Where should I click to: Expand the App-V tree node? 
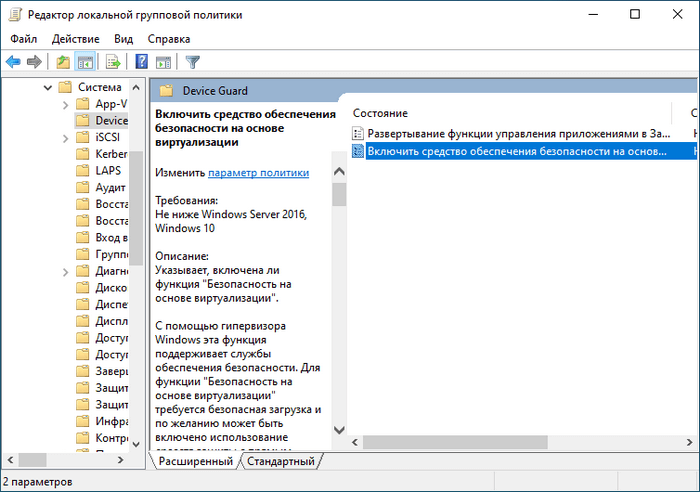click(x=66, y=105)
